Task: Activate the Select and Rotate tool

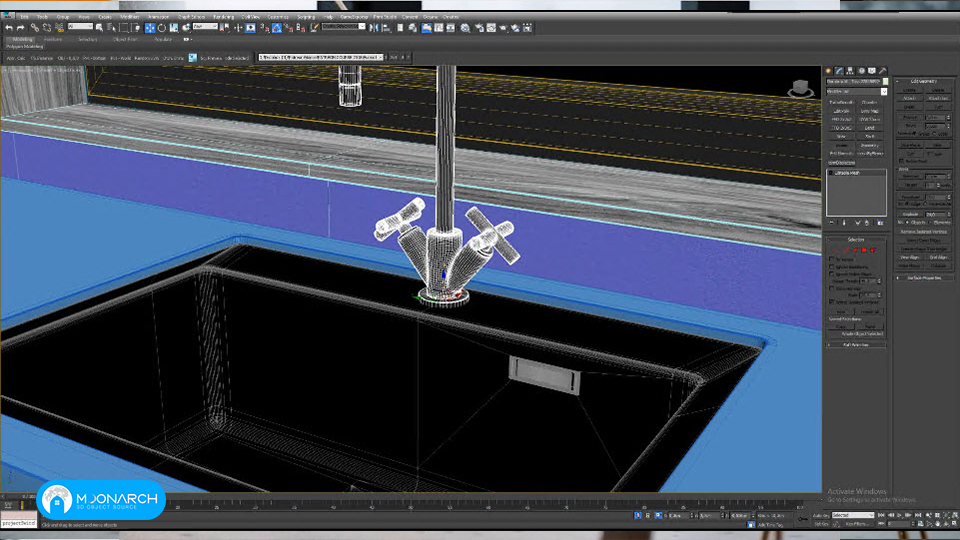Action: [162, 28]
